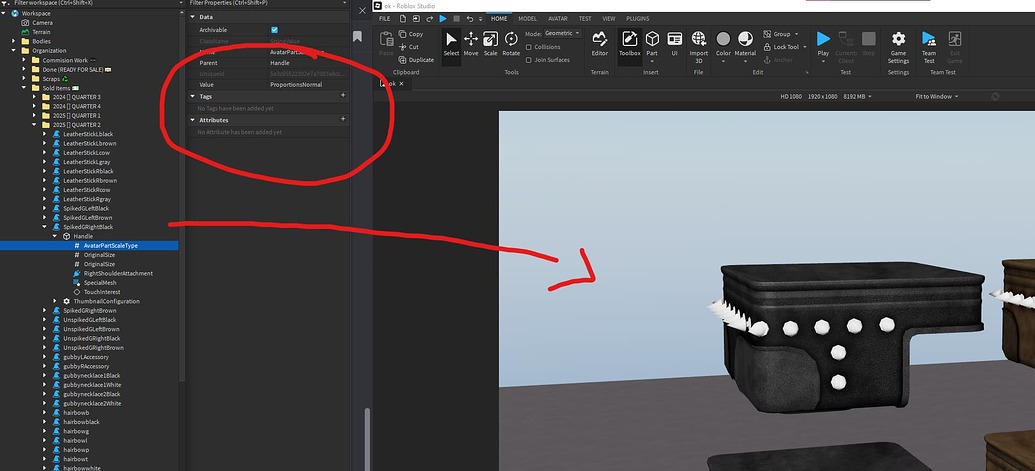Select the hairbowblack accessory
Screen dimensions: 1035x471
click(81, 422)
